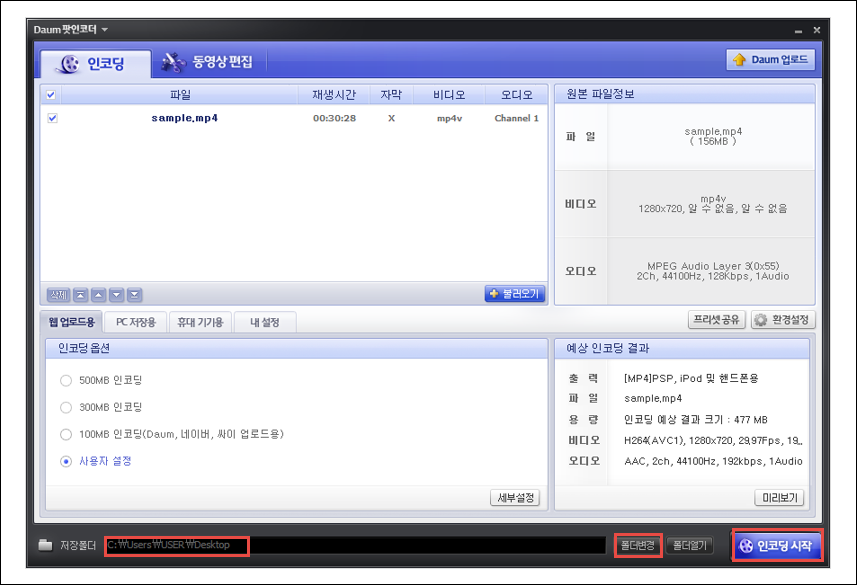Click the MPEG Audio Layer 3 info text
The height and width of the screenshot is (585, 857).
point(713,266)
